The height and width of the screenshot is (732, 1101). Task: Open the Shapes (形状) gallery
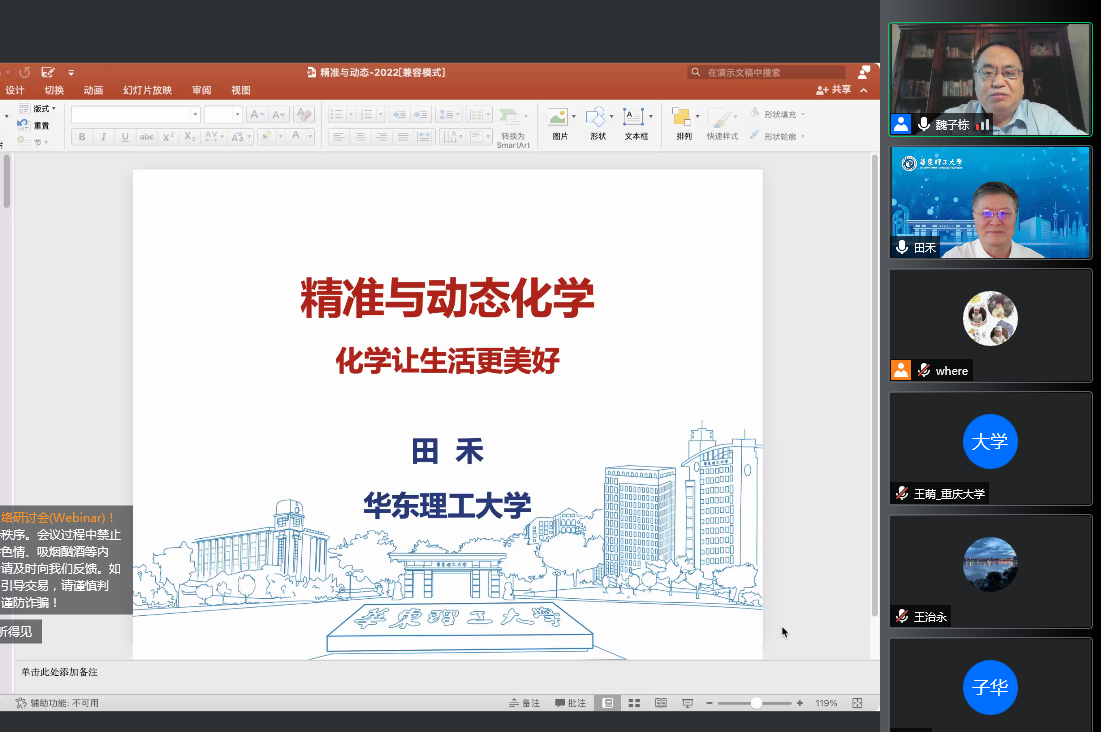[x=597, y=118]
